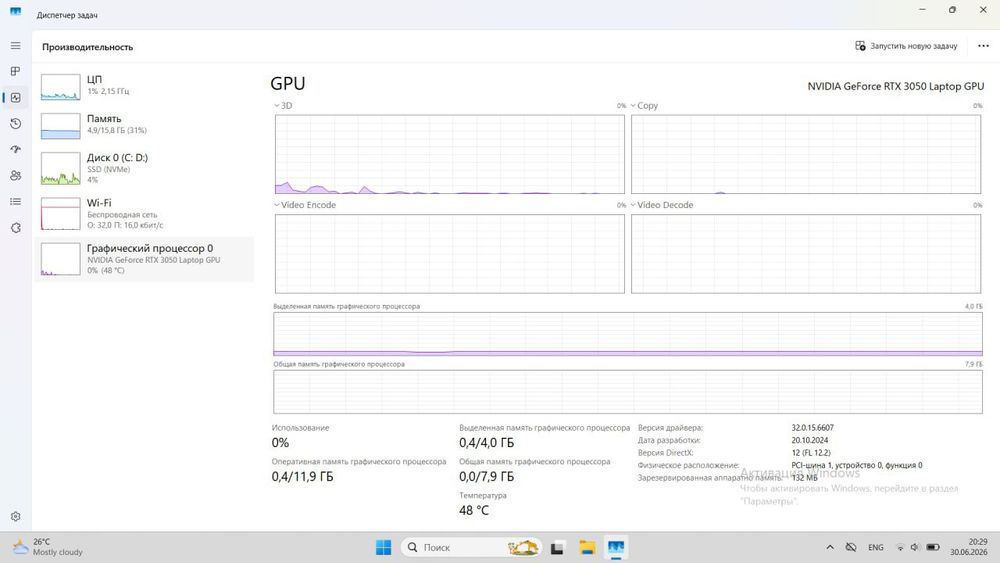1000x563 pixels.
Task: Click the 'Производительность' page heading
Action: coord(87,47)
